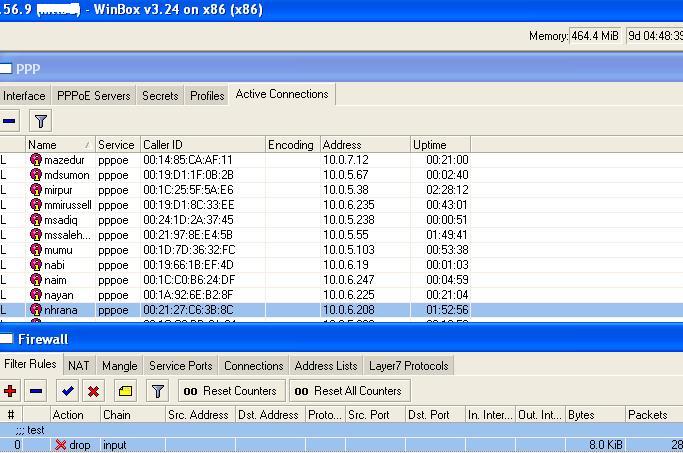The width and height of the screenshot is (683, 453).
Task: Click the Reset Counters button
Action: pyautogui.click(x=232, y=391)
